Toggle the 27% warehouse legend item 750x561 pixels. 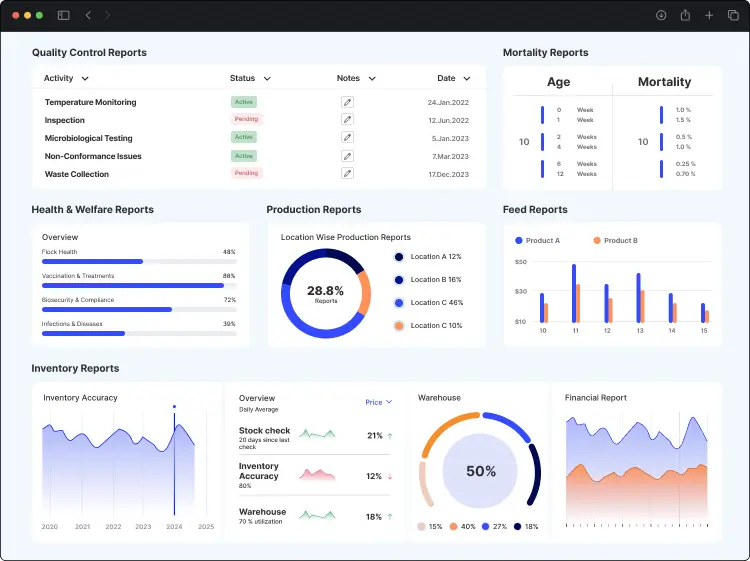(494, 527)
